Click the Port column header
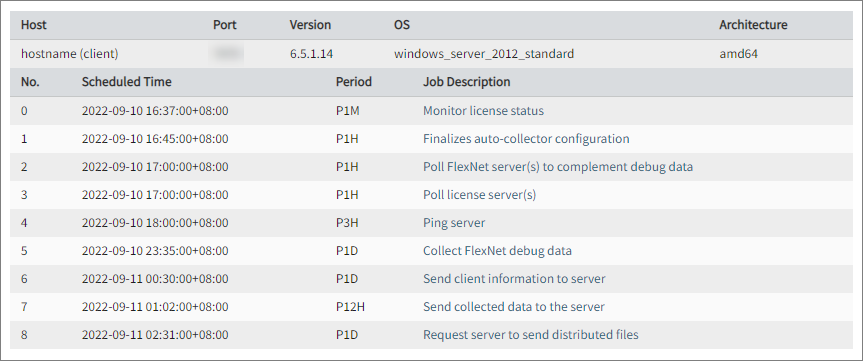This screenshot has height=361, width=863. [x=225, y=25]
